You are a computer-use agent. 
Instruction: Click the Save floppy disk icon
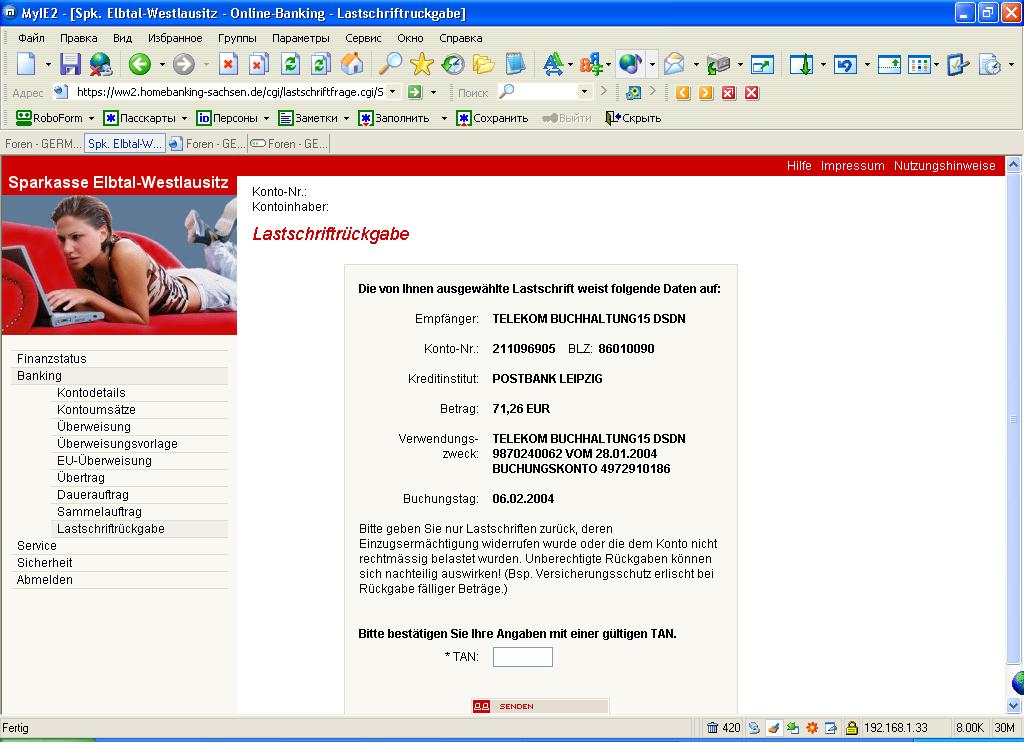[71, 64]
